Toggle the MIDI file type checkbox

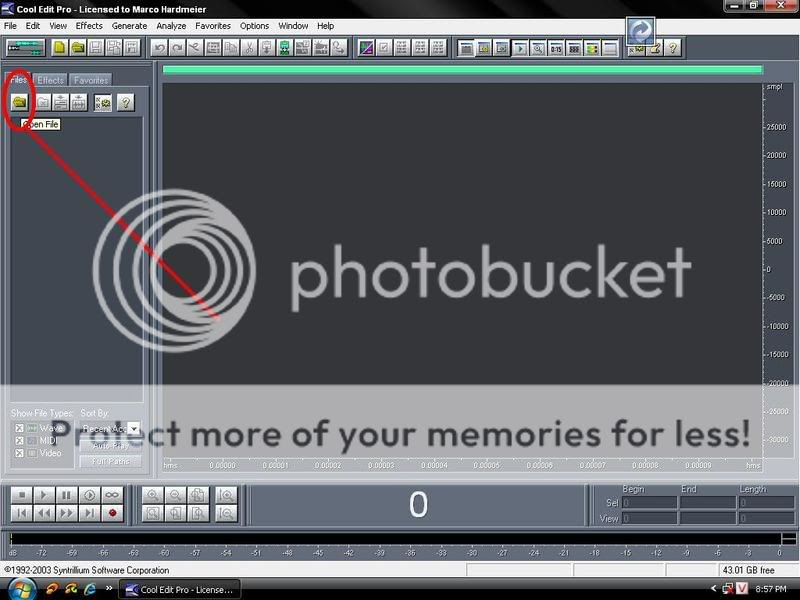(19, 440)
